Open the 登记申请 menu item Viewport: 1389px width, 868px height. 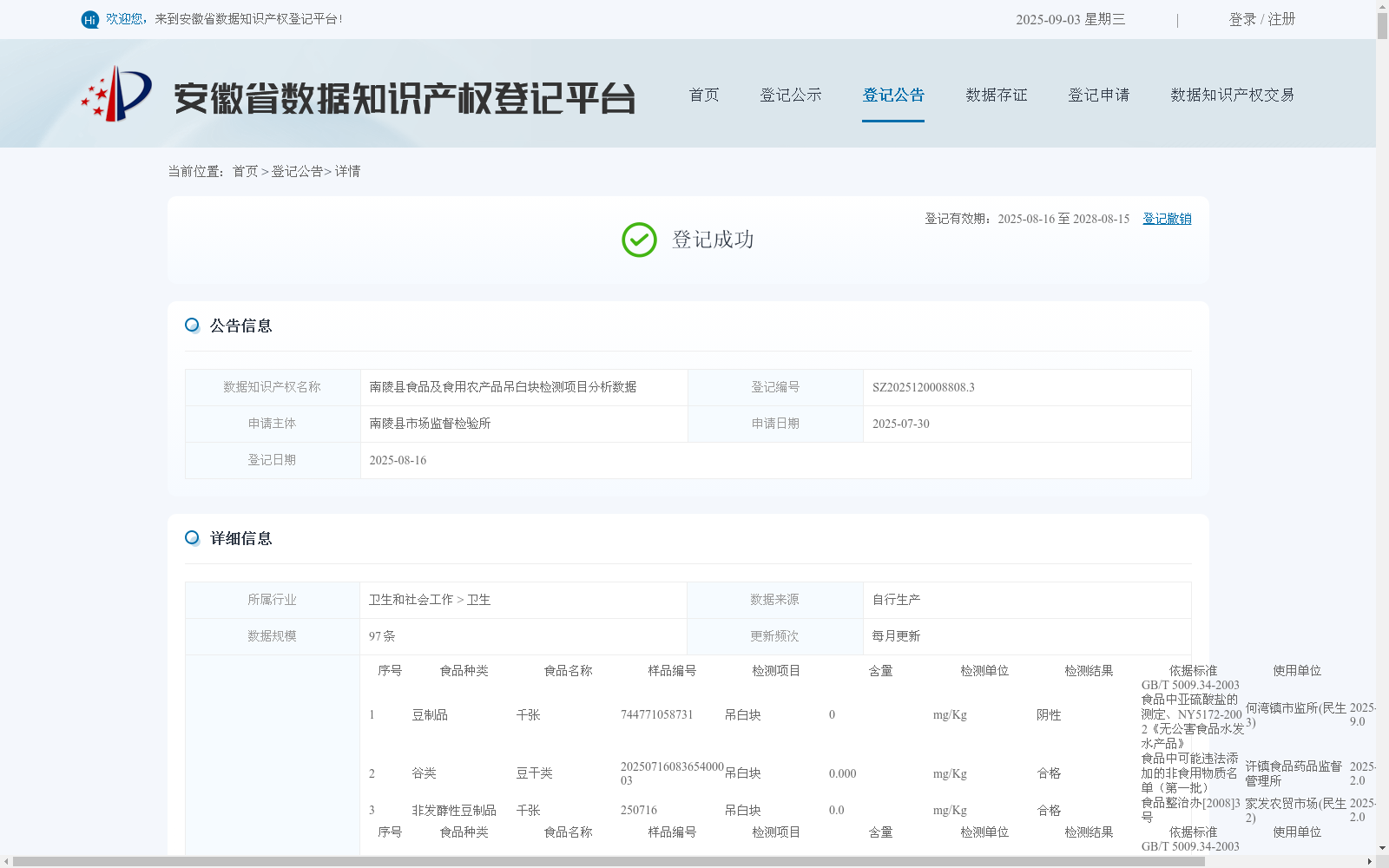(x=1099, y=95)
